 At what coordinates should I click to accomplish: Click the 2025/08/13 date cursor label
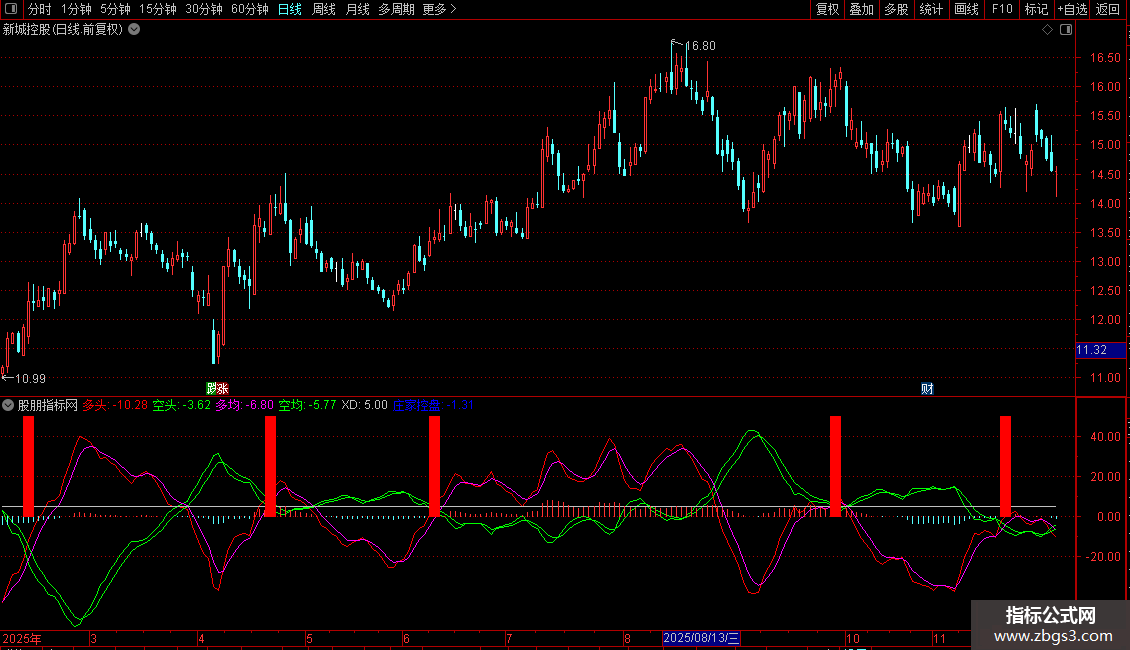[701, 638]
